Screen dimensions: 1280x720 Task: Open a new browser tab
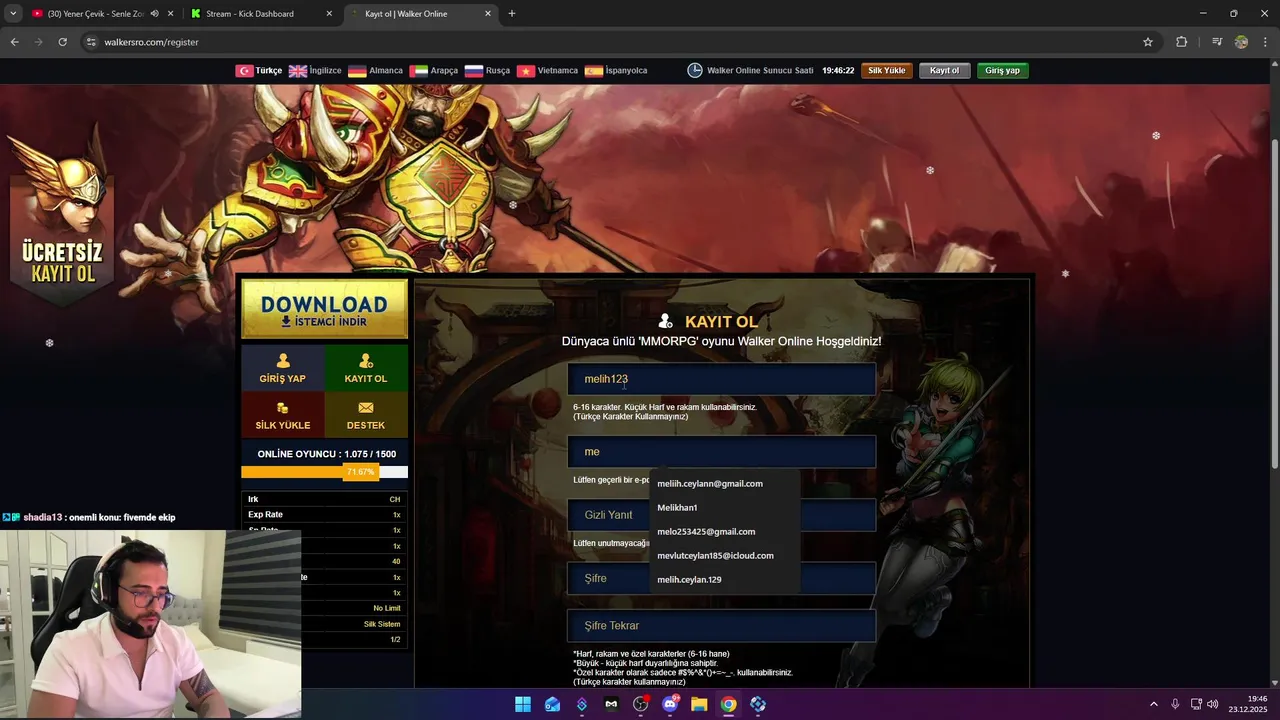512,14
